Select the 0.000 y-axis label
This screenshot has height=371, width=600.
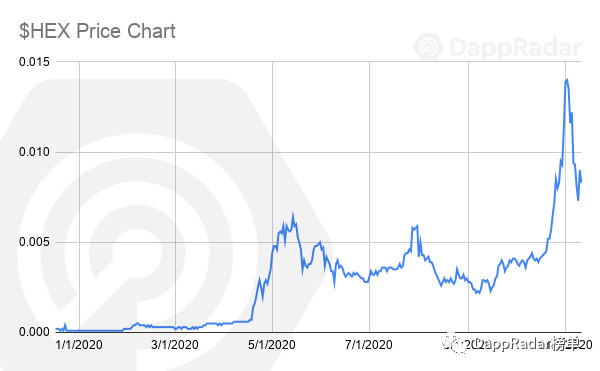tap(34, 332)
